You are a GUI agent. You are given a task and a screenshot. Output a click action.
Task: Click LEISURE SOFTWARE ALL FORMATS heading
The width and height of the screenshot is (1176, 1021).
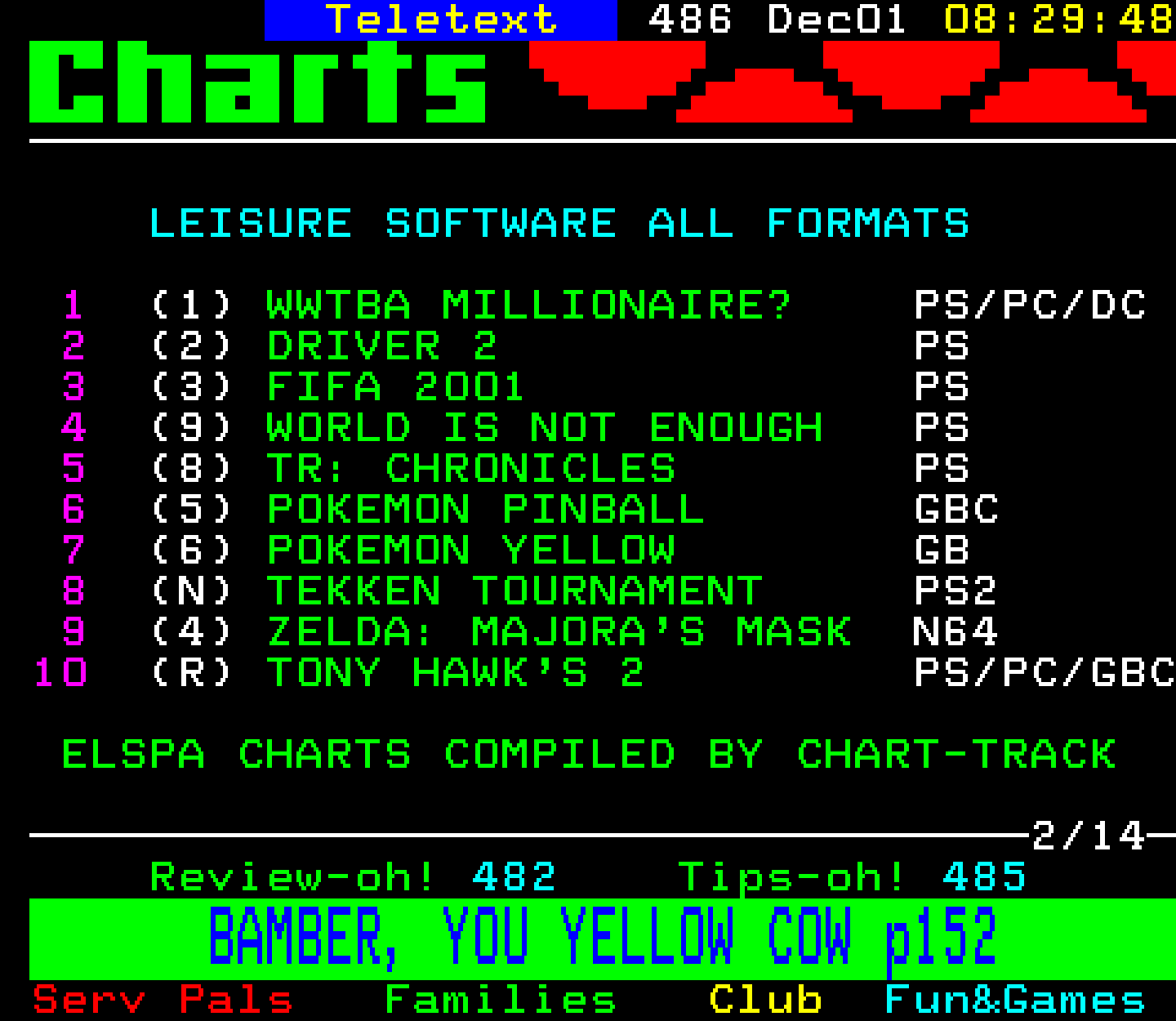(x=559, y=224)
